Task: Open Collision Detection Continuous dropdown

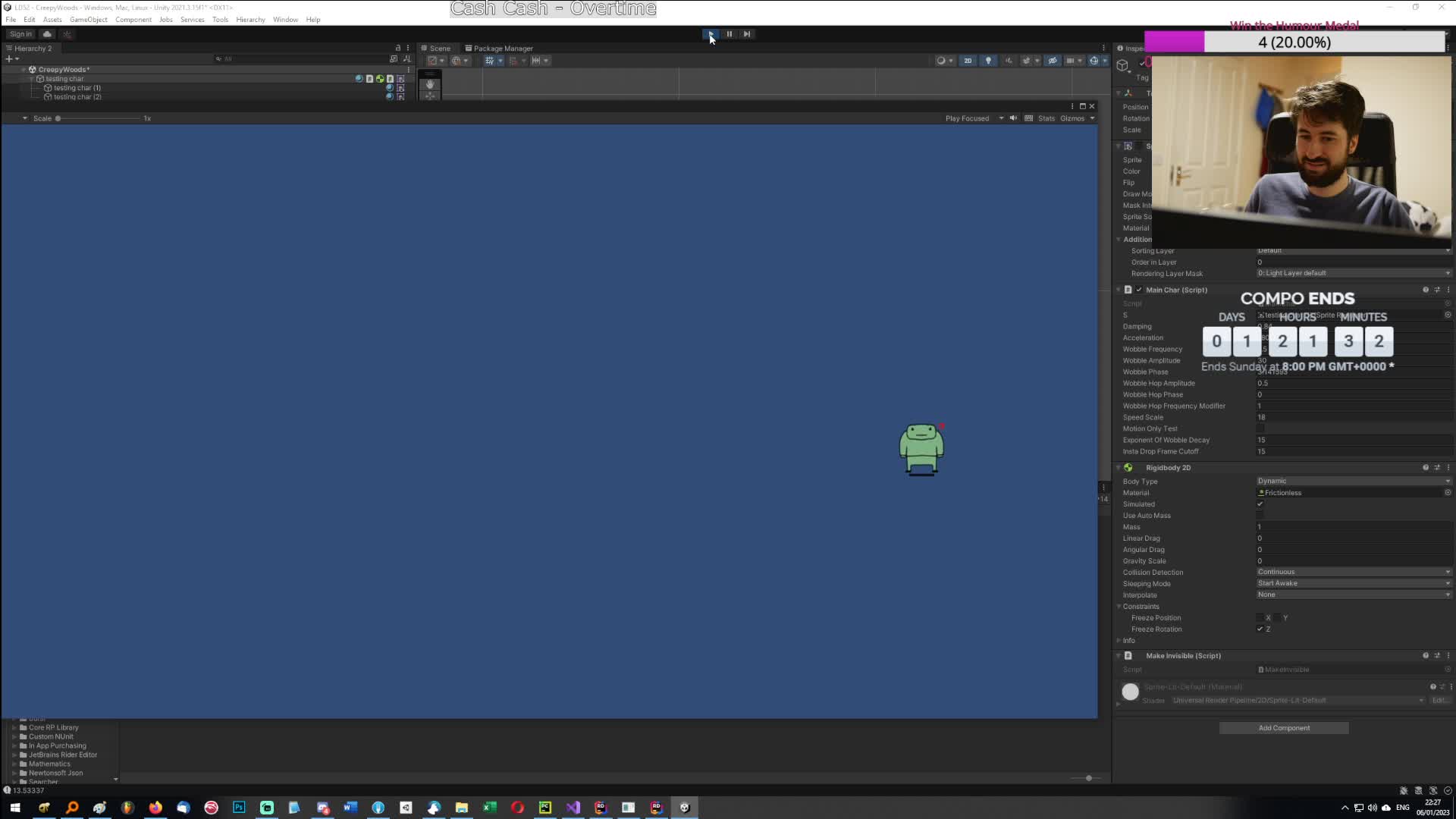Action: click(1354, 573)
